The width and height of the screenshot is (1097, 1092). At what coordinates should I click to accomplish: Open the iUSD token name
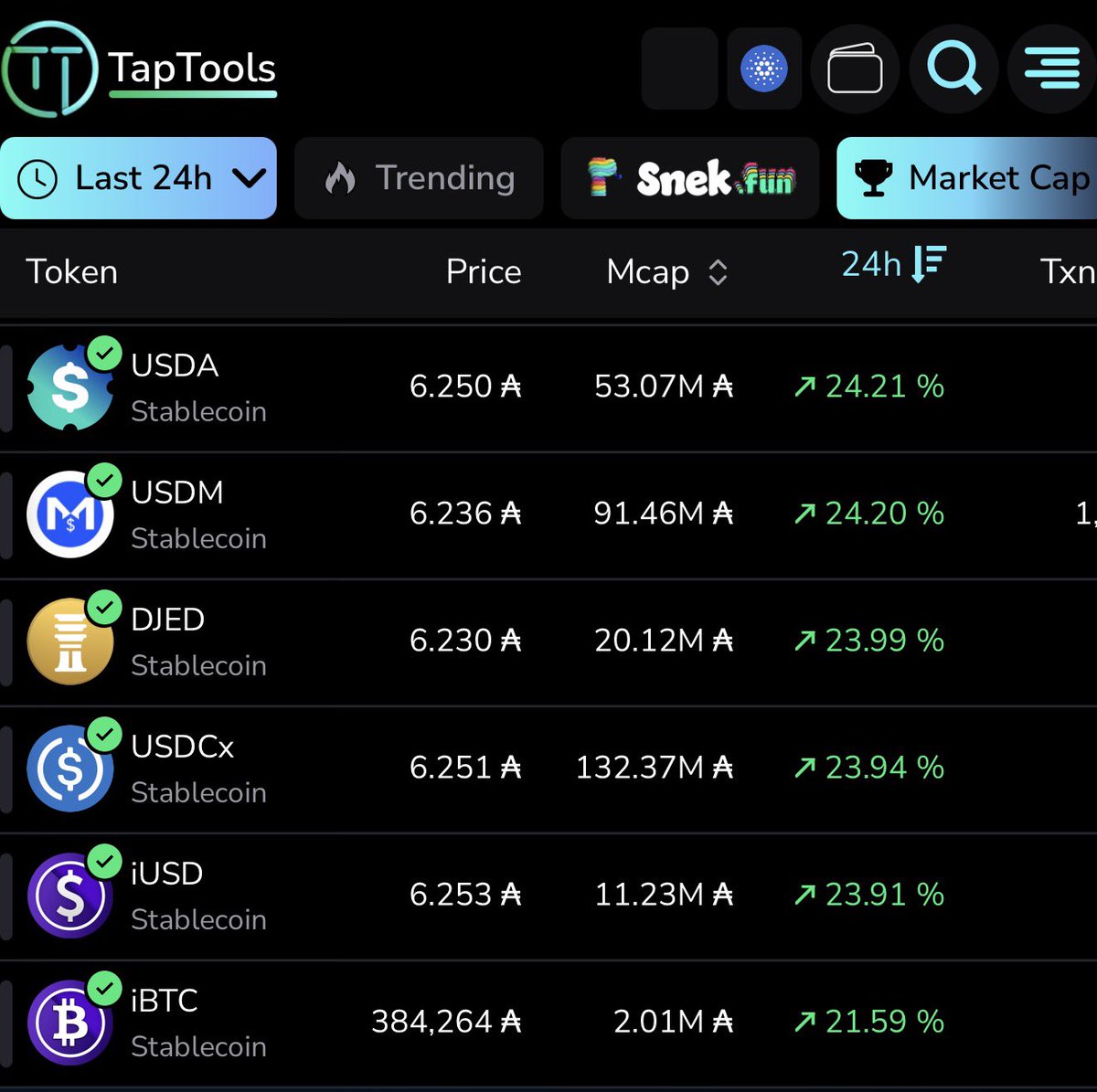pyautogui.click(x=166, y=874)
